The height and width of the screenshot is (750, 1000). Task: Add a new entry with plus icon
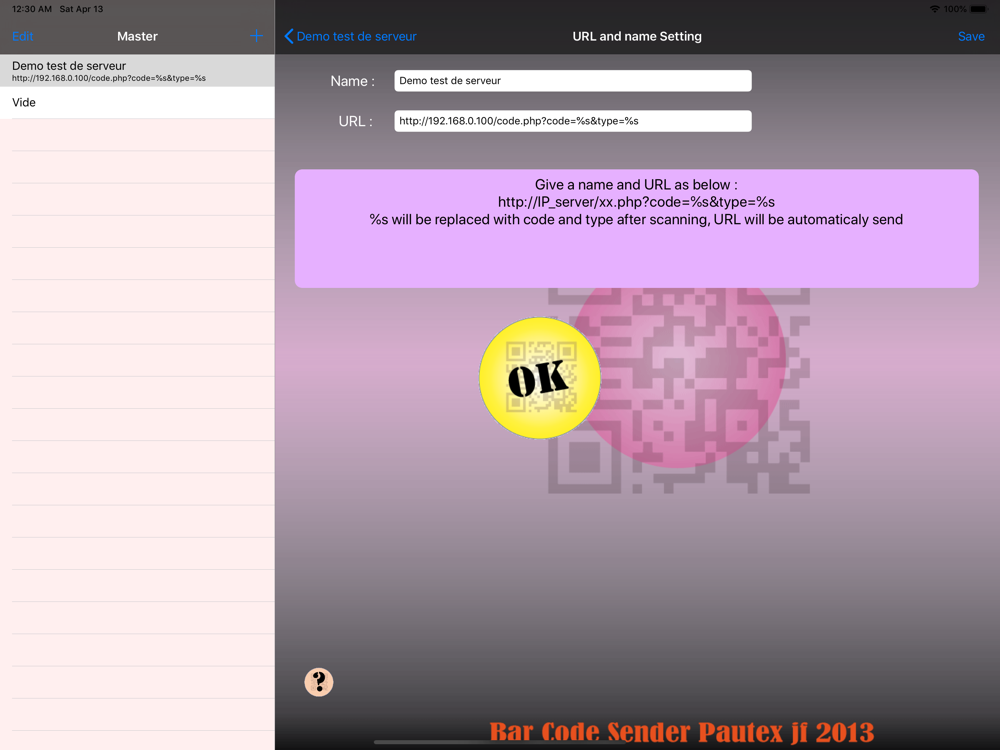coord(256,36)
